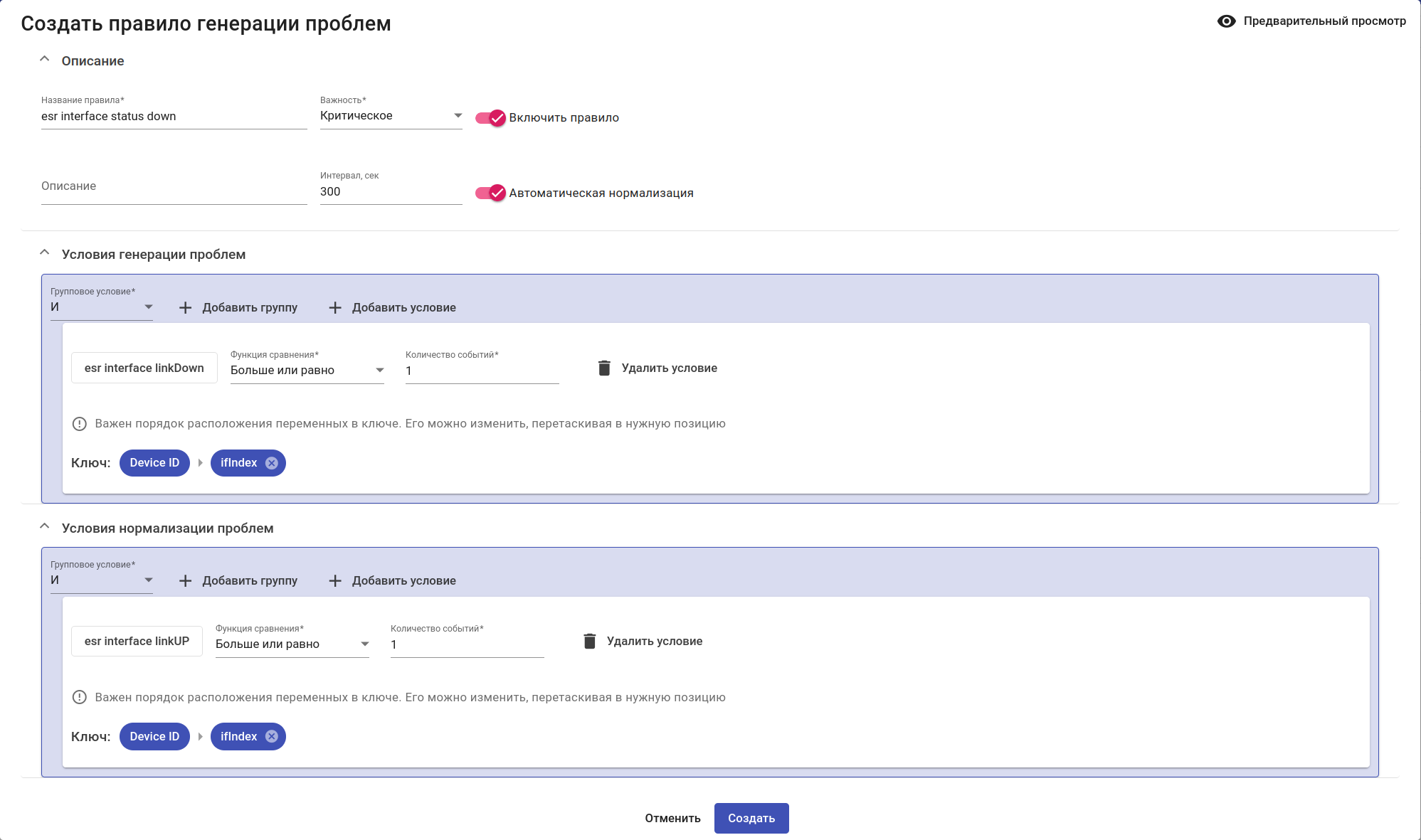This screenshot has width=1421, height=840.
Task: Collapse the 'Описание' section
Action: (45, 60)
